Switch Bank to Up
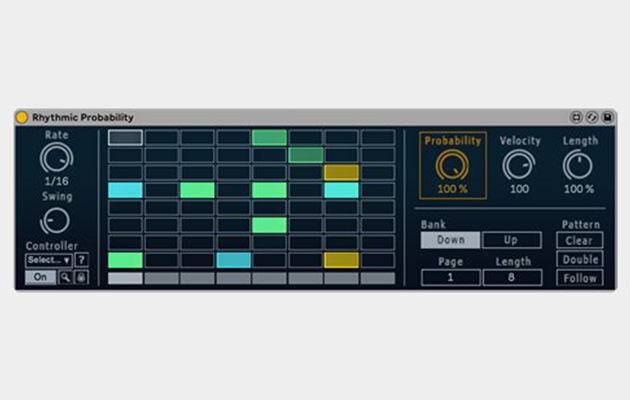 [x=512, y=240]
